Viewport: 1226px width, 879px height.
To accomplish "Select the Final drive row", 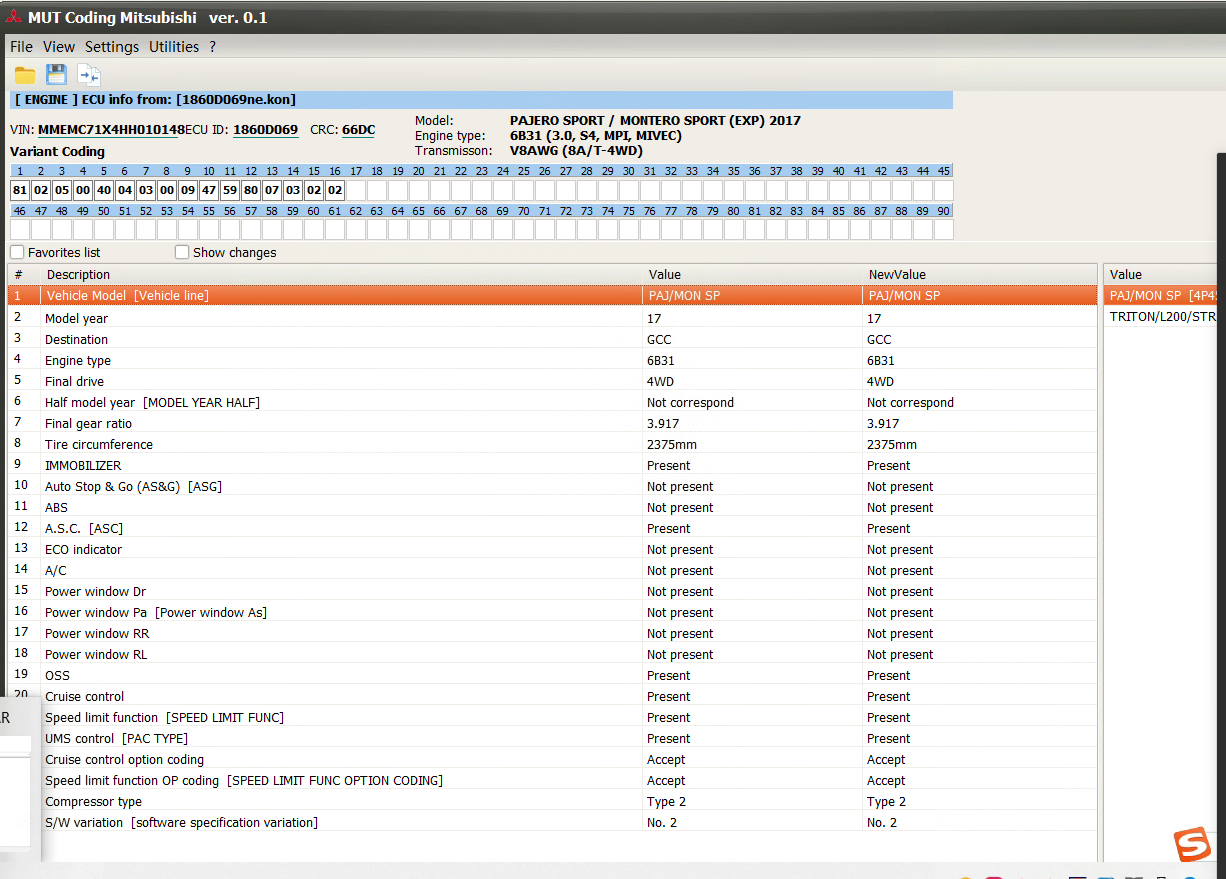I will (x=552, y=381).
